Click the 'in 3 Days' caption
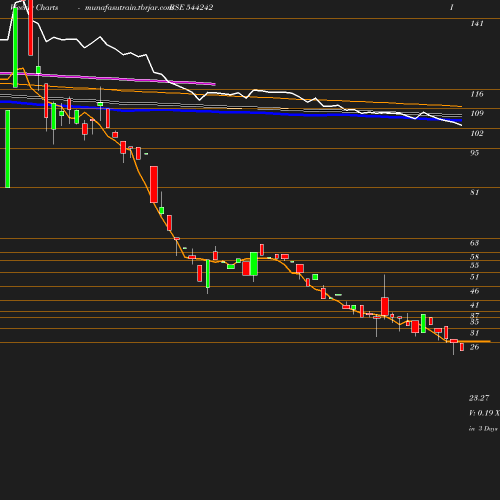500x500 pixels. (483, 429)
